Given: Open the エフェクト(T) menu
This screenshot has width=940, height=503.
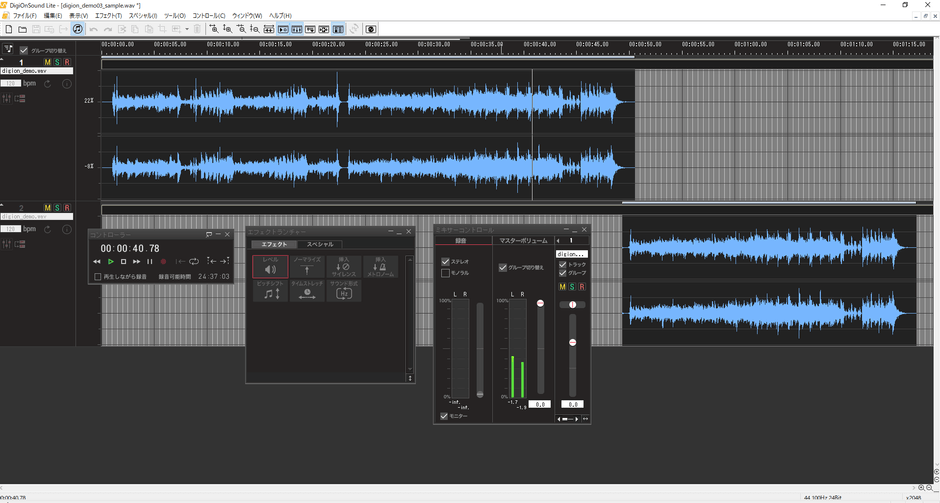Looking at the screenshot, I should 108,16.
